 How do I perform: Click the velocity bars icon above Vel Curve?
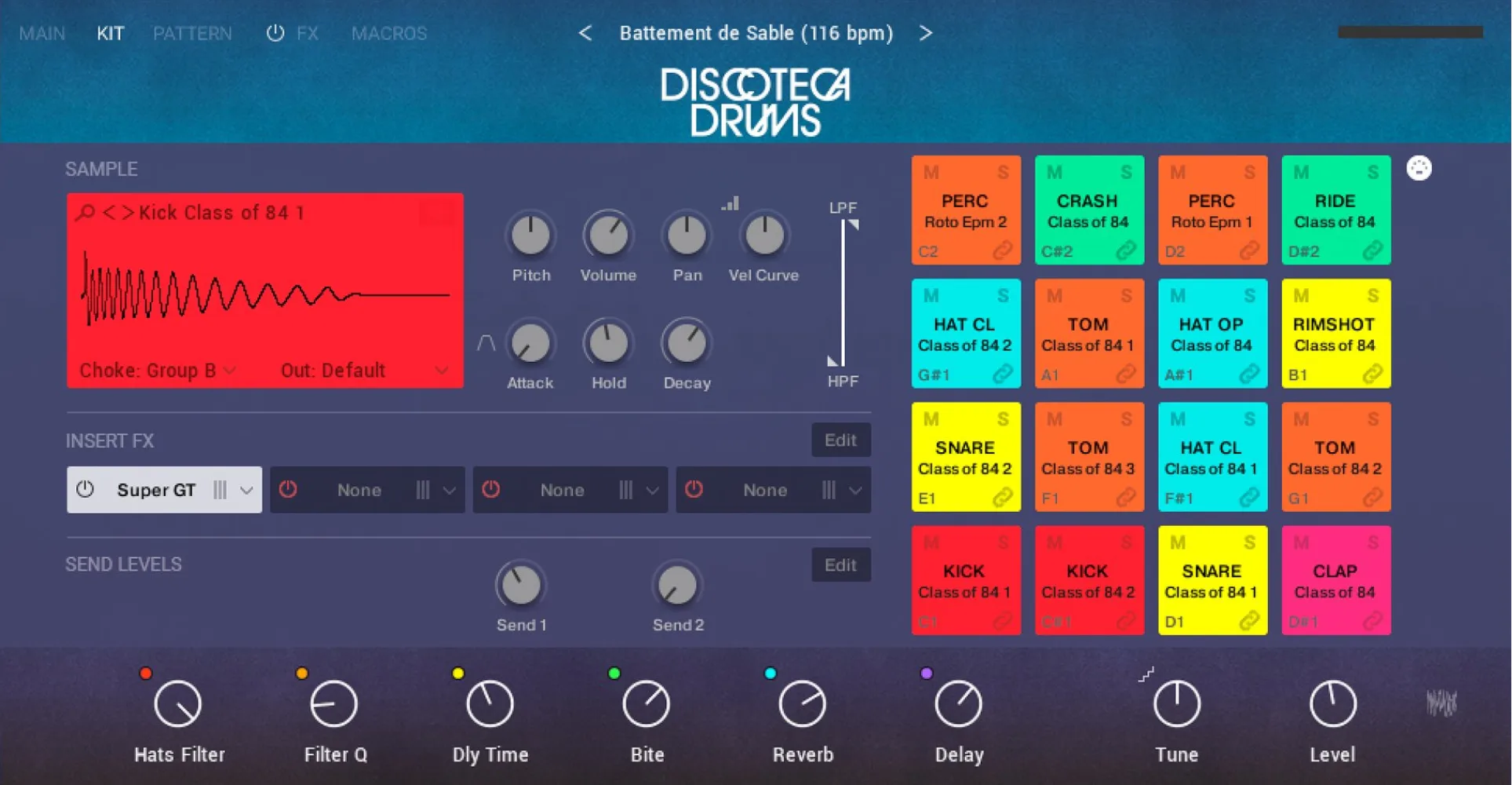pyautogui.click(x=730, y=203)
